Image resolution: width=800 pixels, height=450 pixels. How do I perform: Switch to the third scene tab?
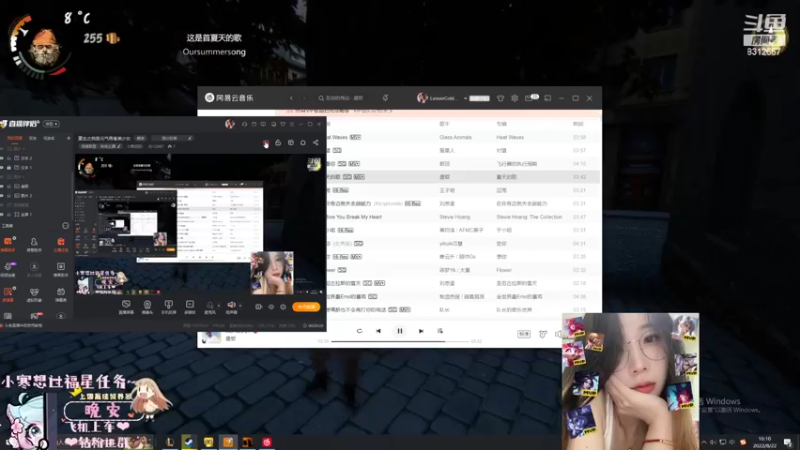pos(48,138)
